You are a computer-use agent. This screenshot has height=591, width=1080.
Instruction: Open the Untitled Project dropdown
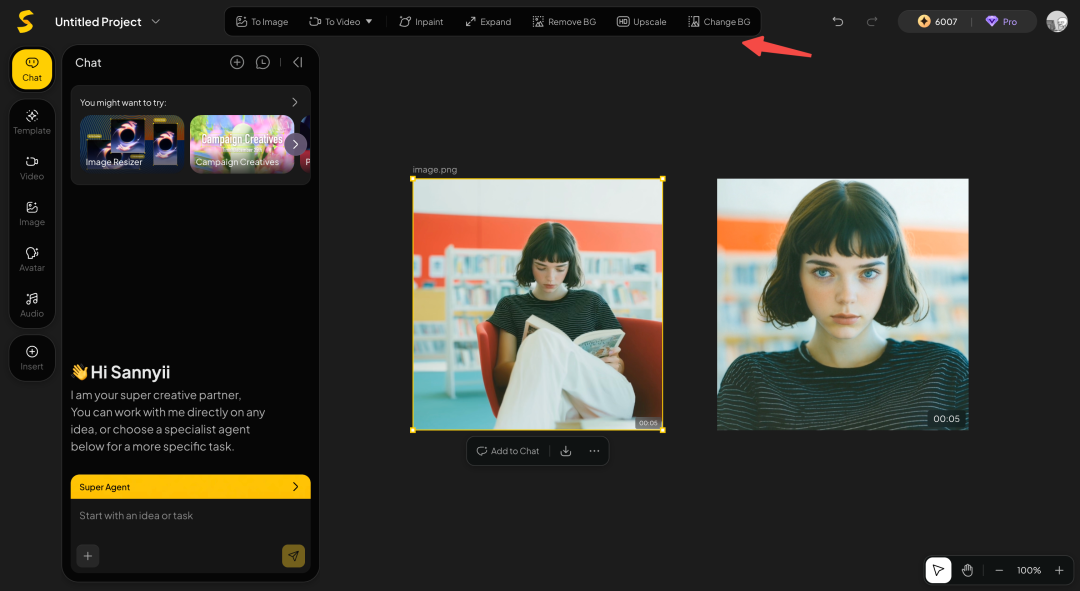coord(155,21)
